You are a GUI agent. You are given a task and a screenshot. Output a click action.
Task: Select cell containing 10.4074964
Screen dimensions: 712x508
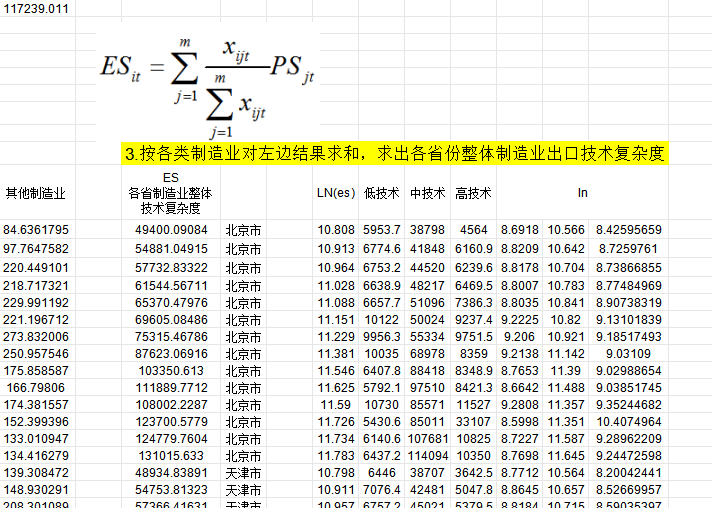[627, 421]
